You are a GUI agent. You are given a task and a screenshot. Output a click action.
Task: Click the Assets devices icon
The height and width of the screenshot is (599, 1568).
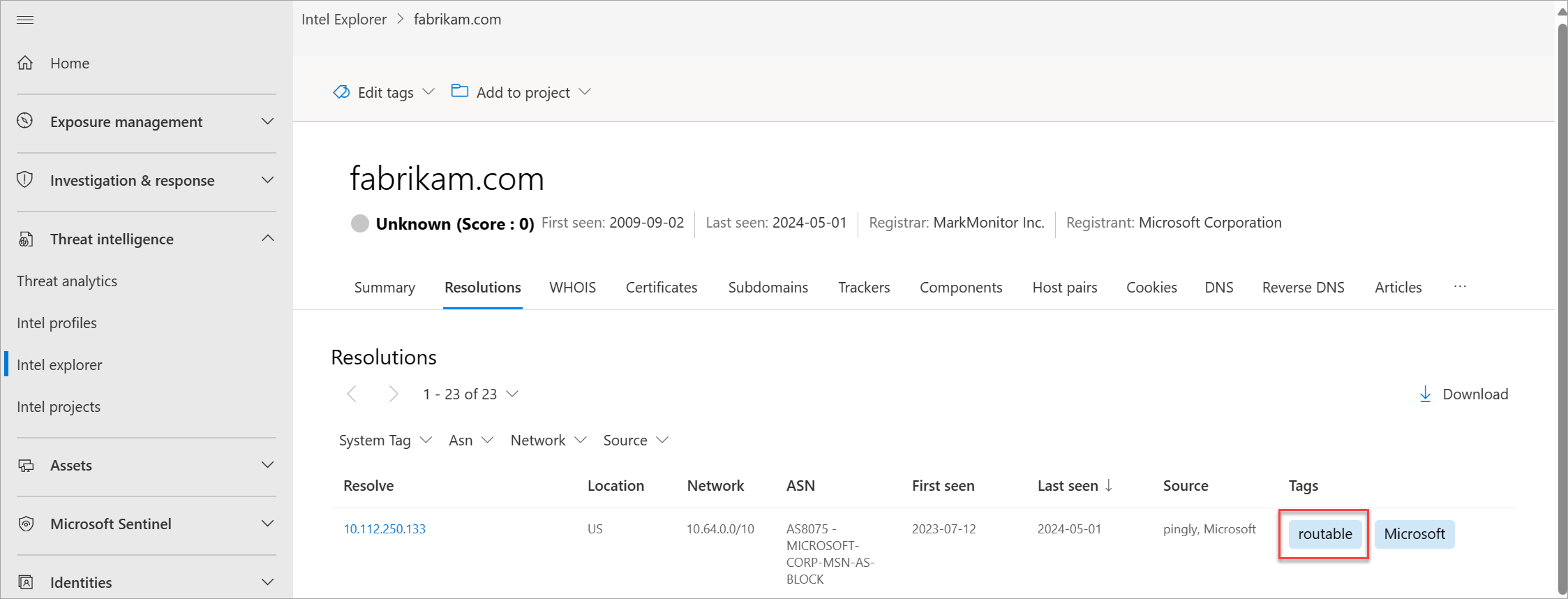[x=25, y=465]
